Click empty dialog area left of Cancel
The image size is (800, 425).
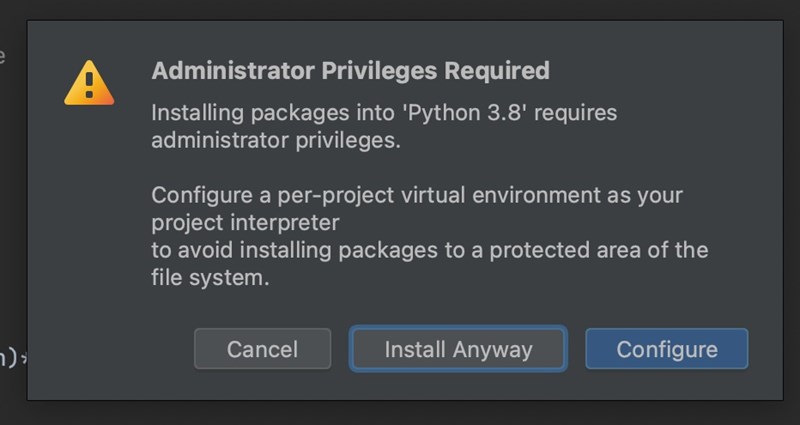click(x=110, y=349)
